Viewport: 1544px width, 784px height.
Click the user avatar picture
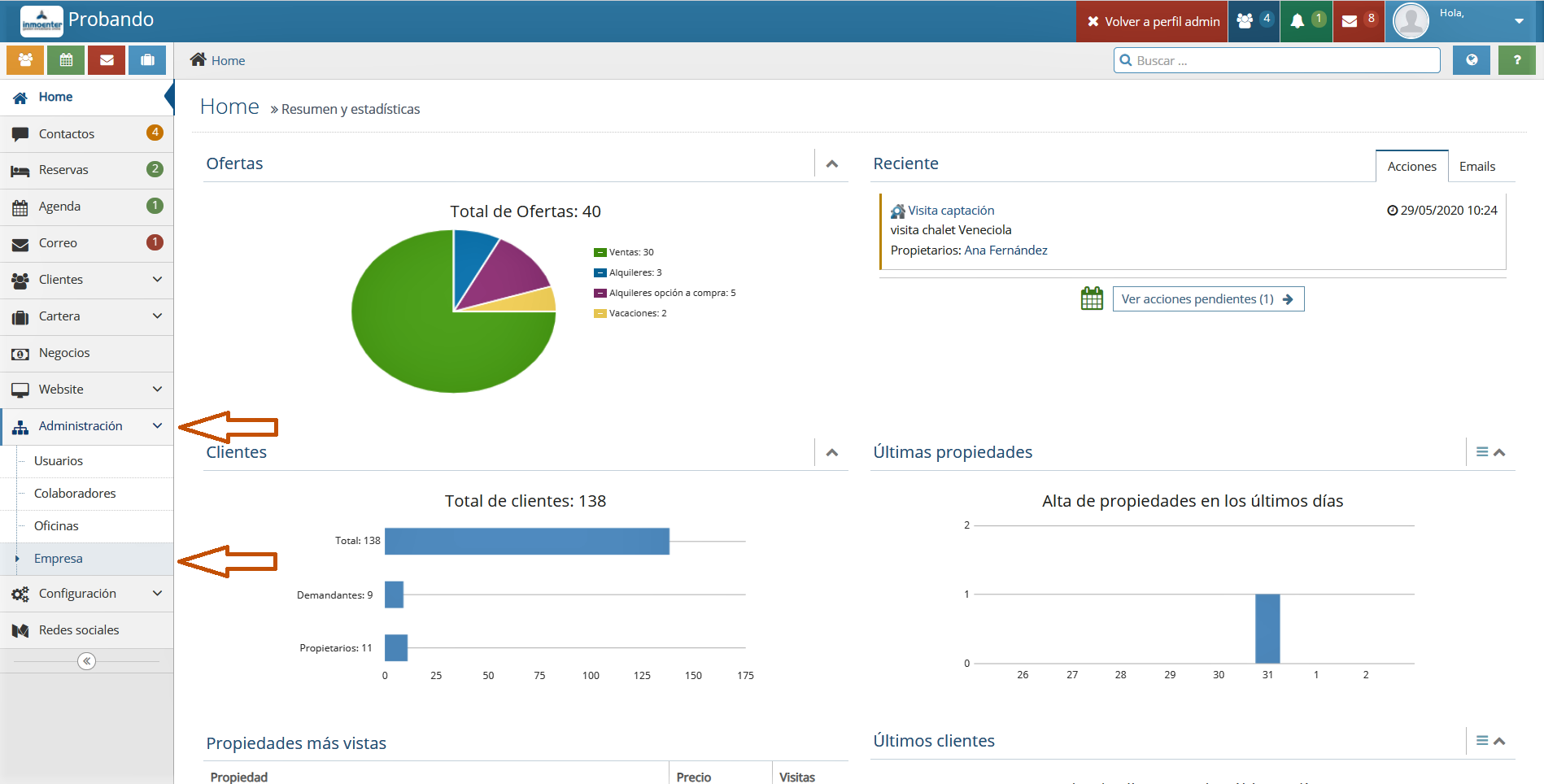[1411, 21]
